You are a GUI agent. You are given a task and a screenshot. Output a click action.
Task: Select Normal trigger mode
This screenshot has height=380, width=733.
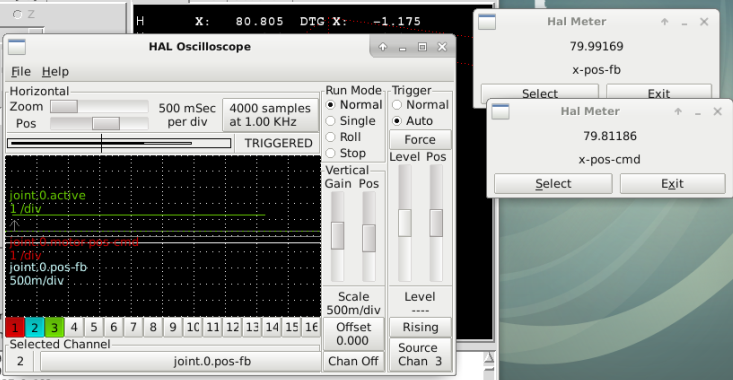coord(420,105)
